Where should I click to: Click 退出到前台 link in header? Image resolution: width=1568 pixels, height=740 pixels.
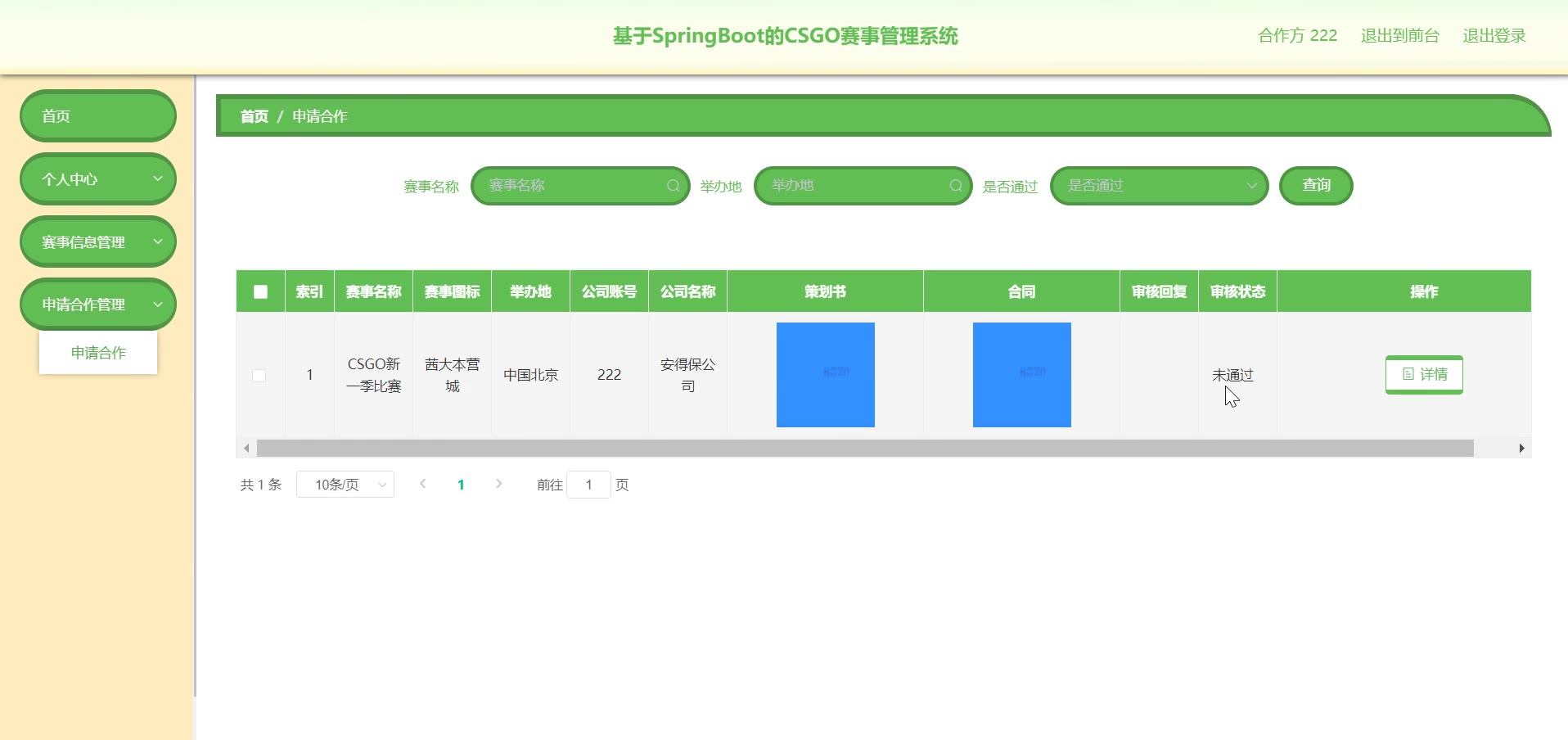tap(1399, 35)
